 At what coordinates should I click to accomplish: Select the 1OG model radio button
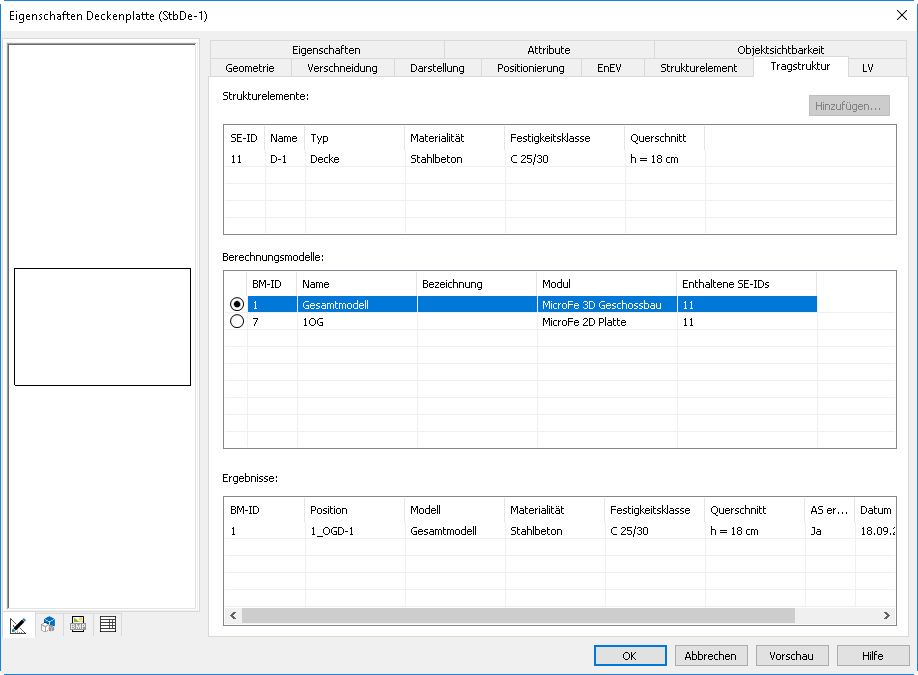[x=237, y=321]
